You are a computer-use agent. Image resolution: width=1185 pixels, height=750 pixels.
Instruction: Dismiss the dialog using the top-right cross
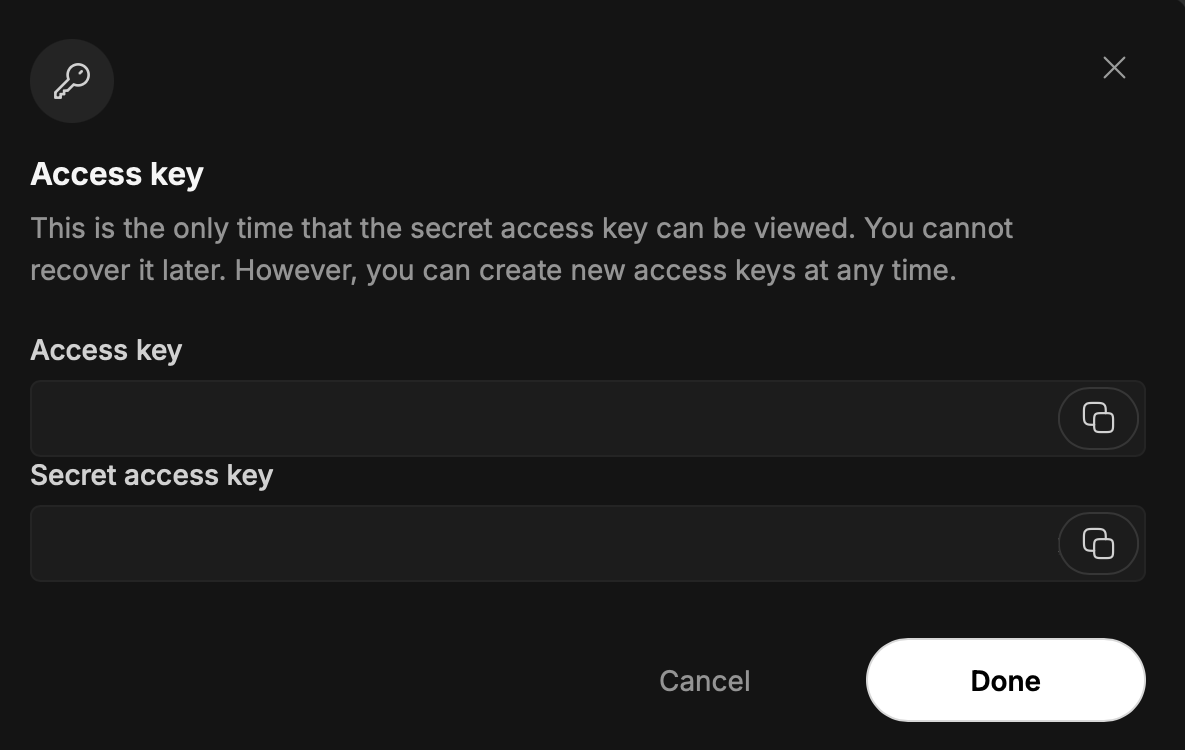[1114, 68]
